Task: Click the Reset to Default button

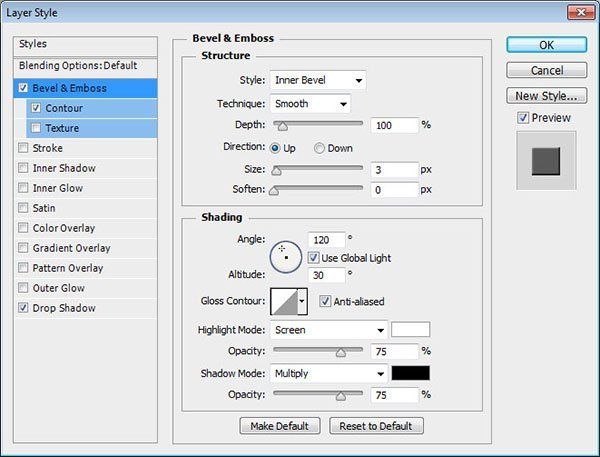Action: 377,426
